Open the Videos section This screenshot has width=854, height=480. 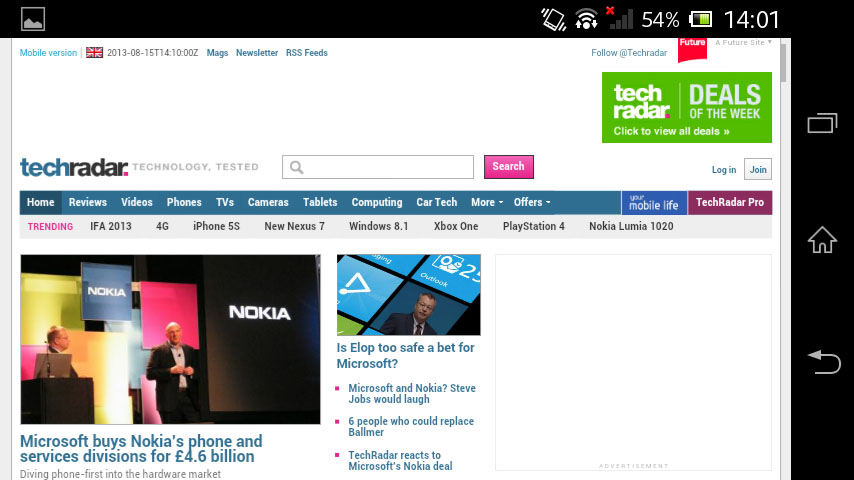pyautogui.click(x=137, y=202)
